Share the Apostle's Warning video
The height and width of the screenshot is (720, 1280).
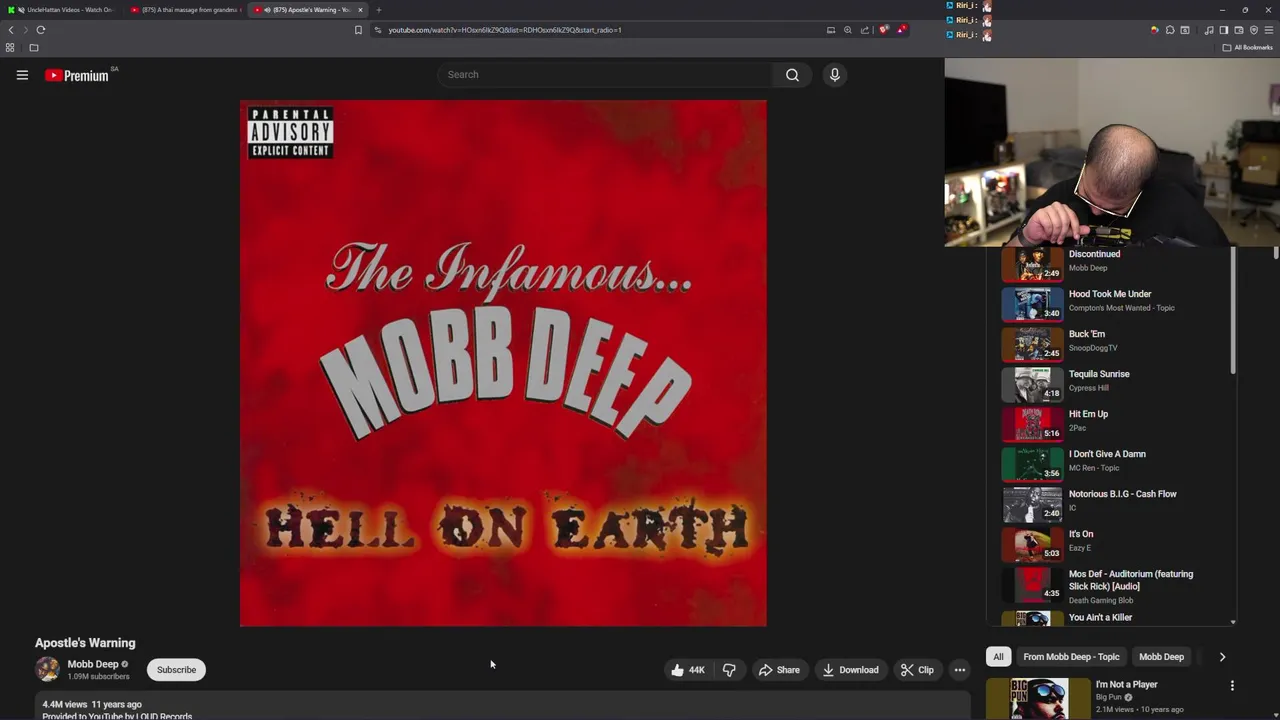pyautogui.click(x=779, y=670)
